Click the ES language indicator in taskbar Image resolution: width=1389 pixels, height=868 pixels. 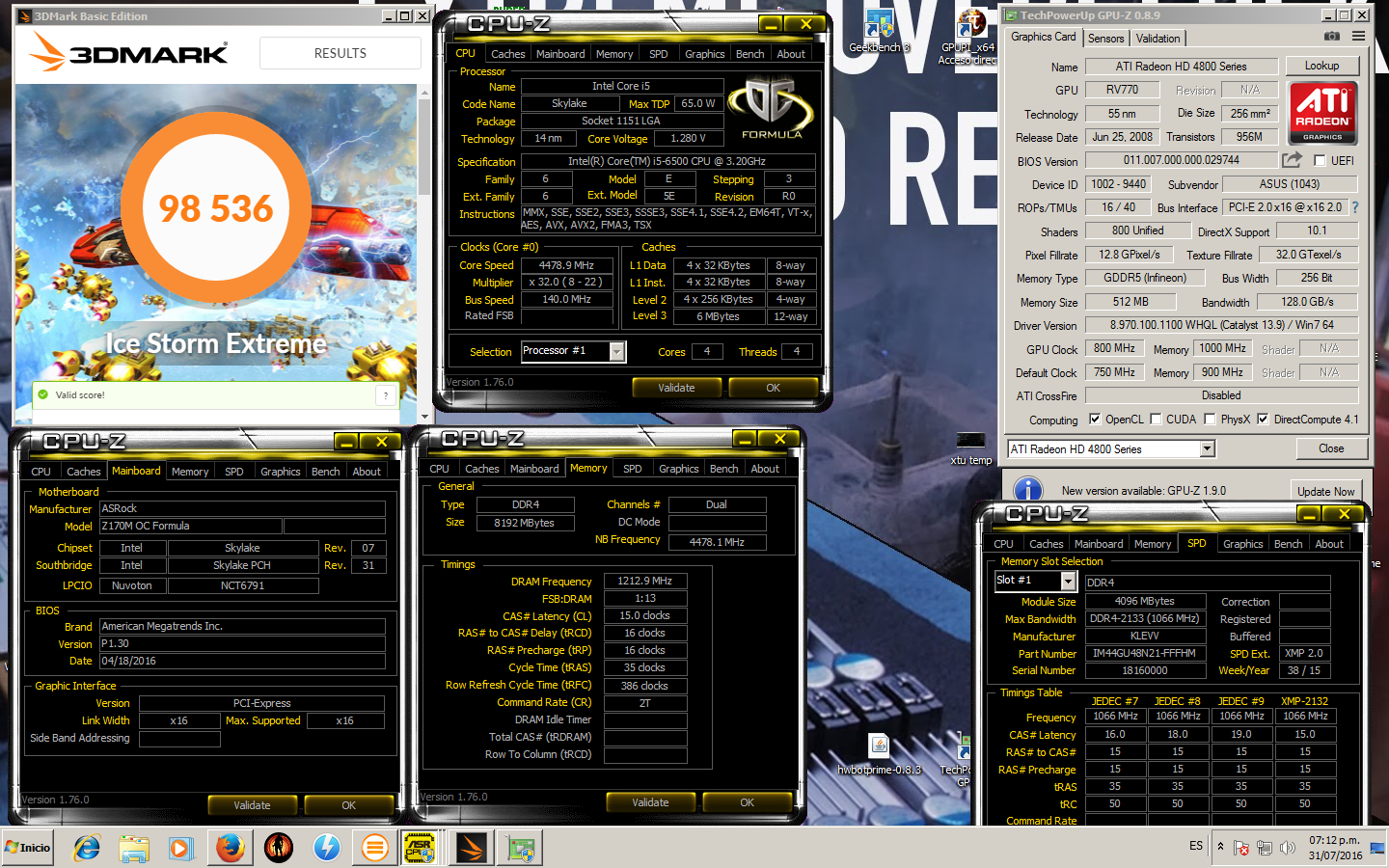[x=1196, y=846]
